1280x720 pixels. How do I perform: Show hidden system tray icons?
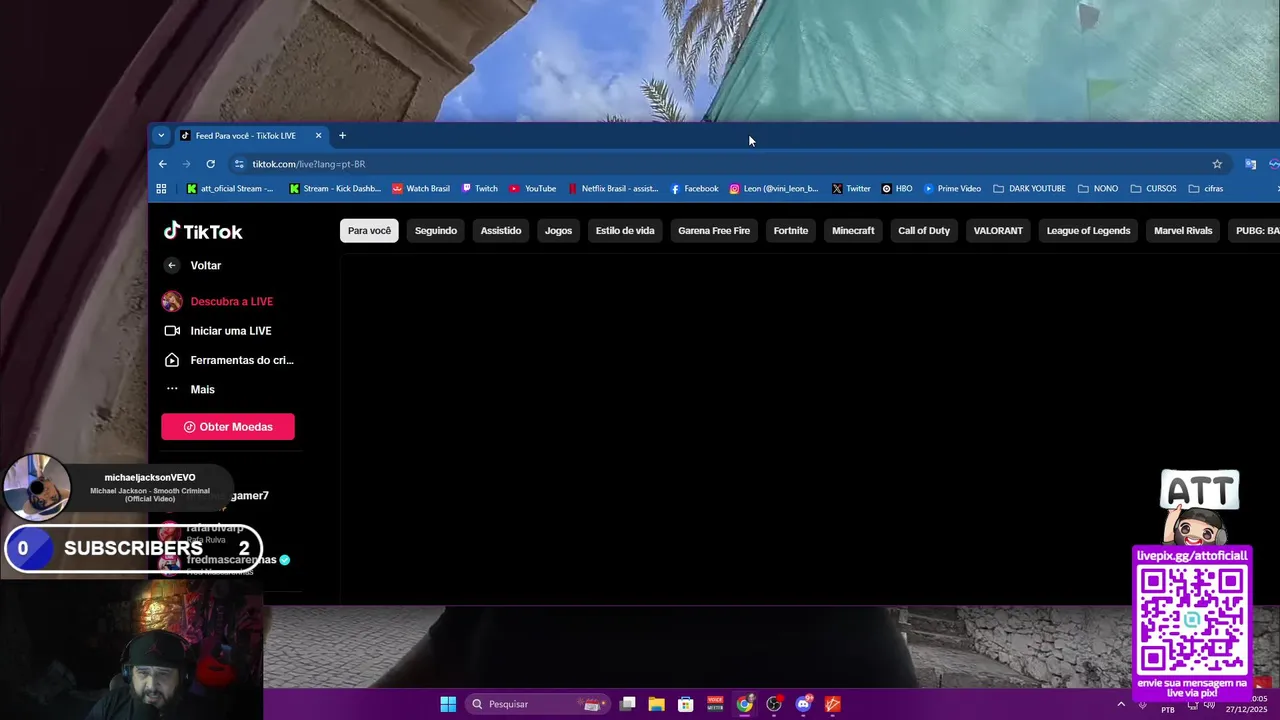[x=1121, y=704]
